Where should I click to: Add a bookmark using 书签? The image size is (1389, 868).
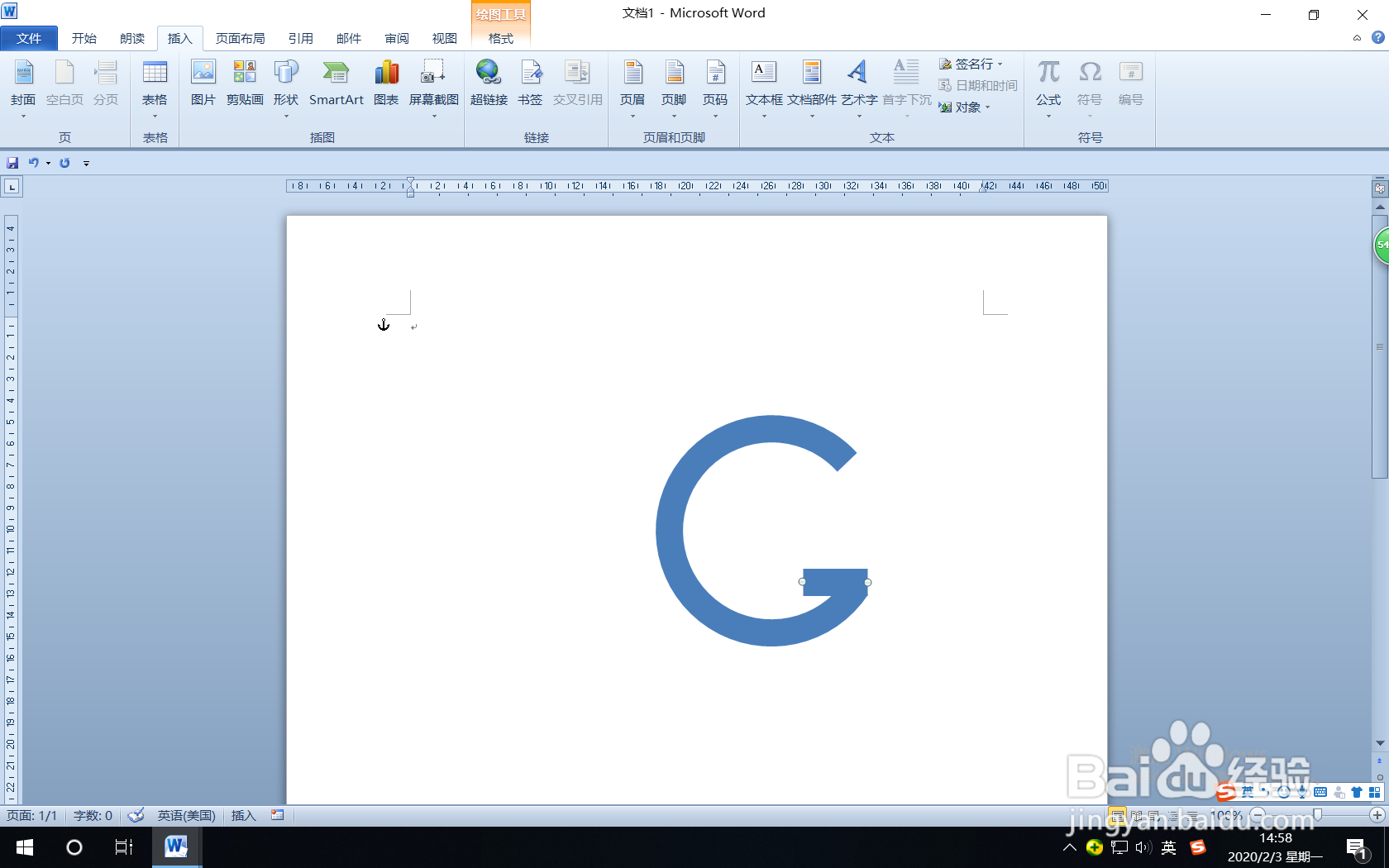click(x=530, y=83)
